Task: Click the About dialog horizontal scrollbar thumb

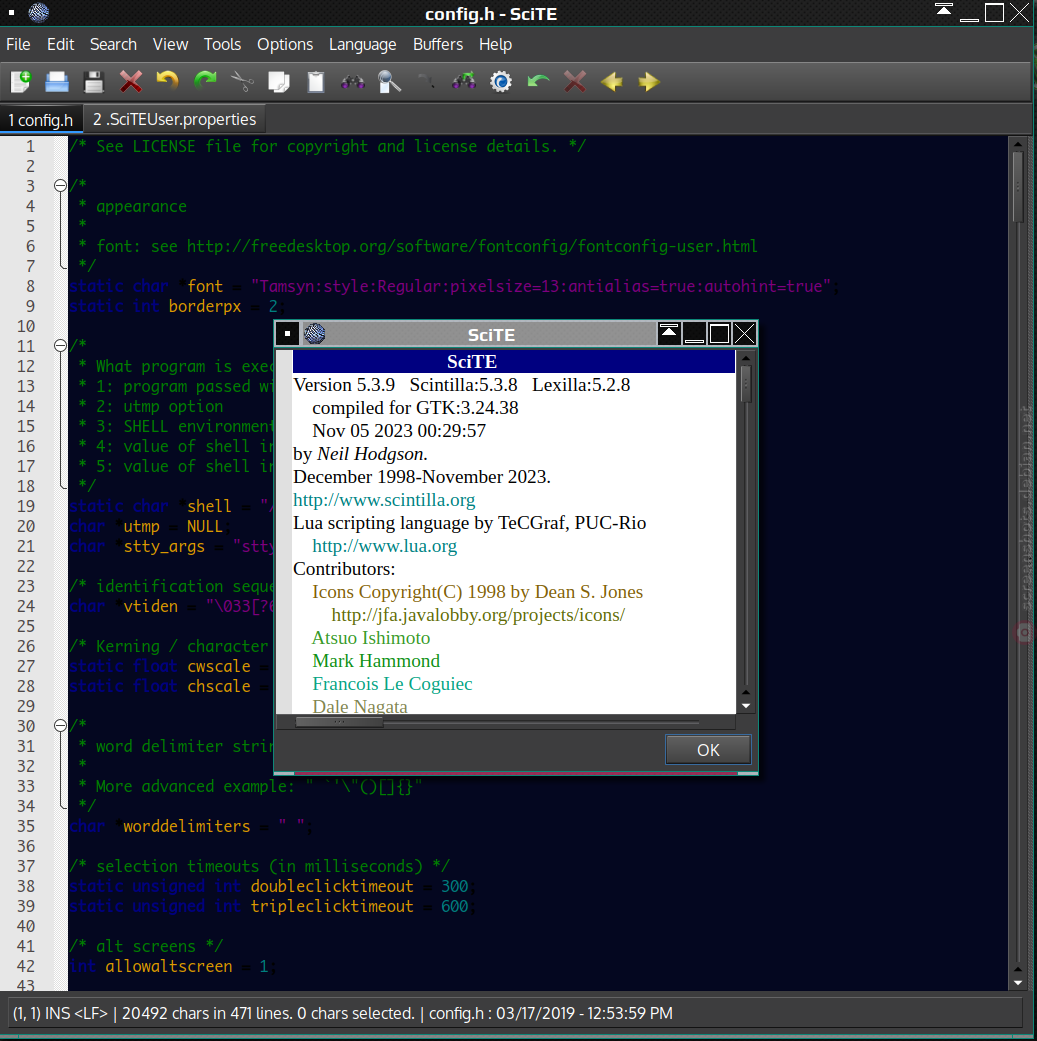Action: [x=339, y=722]
